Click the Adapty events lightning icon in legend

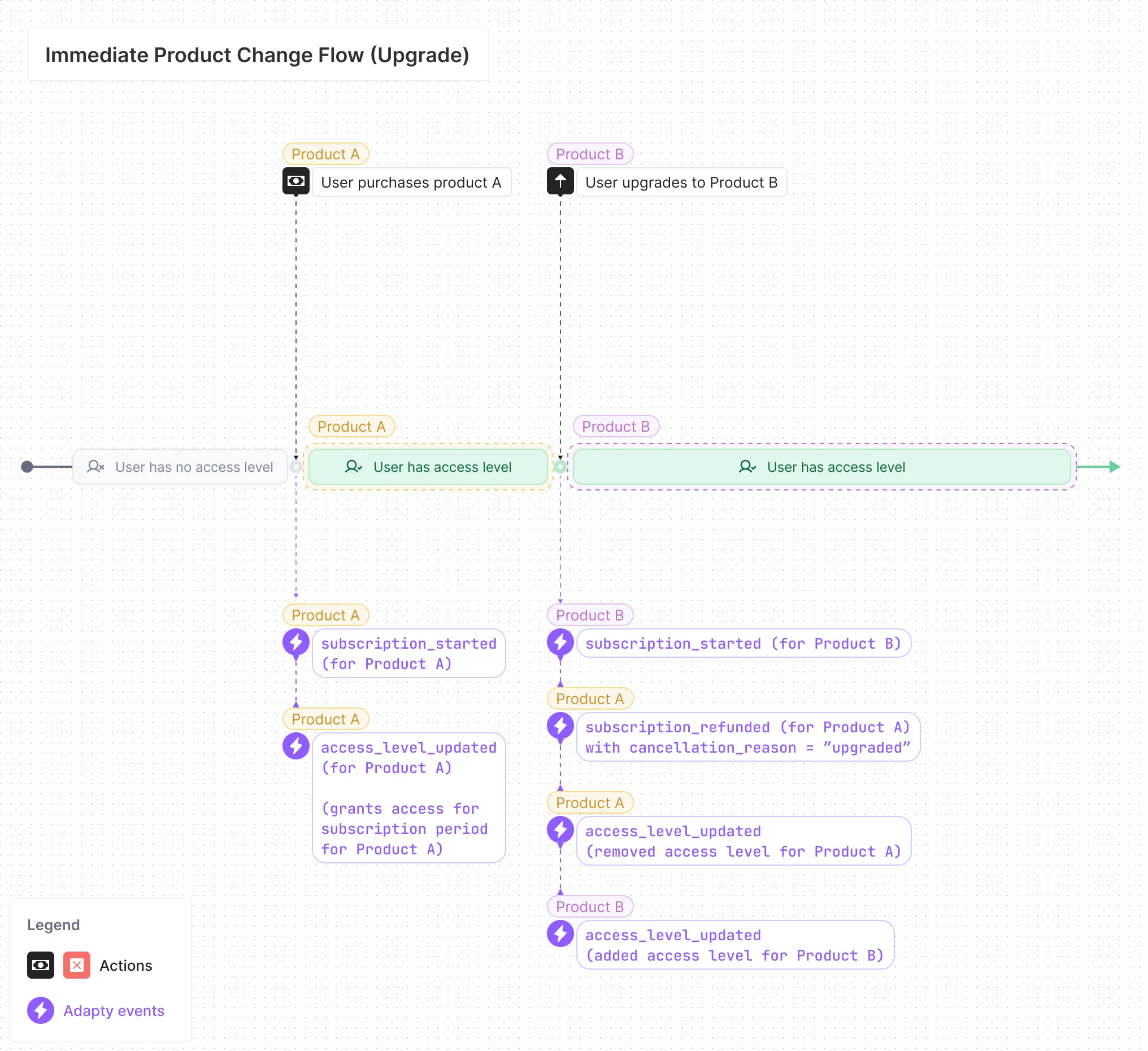41,1011
